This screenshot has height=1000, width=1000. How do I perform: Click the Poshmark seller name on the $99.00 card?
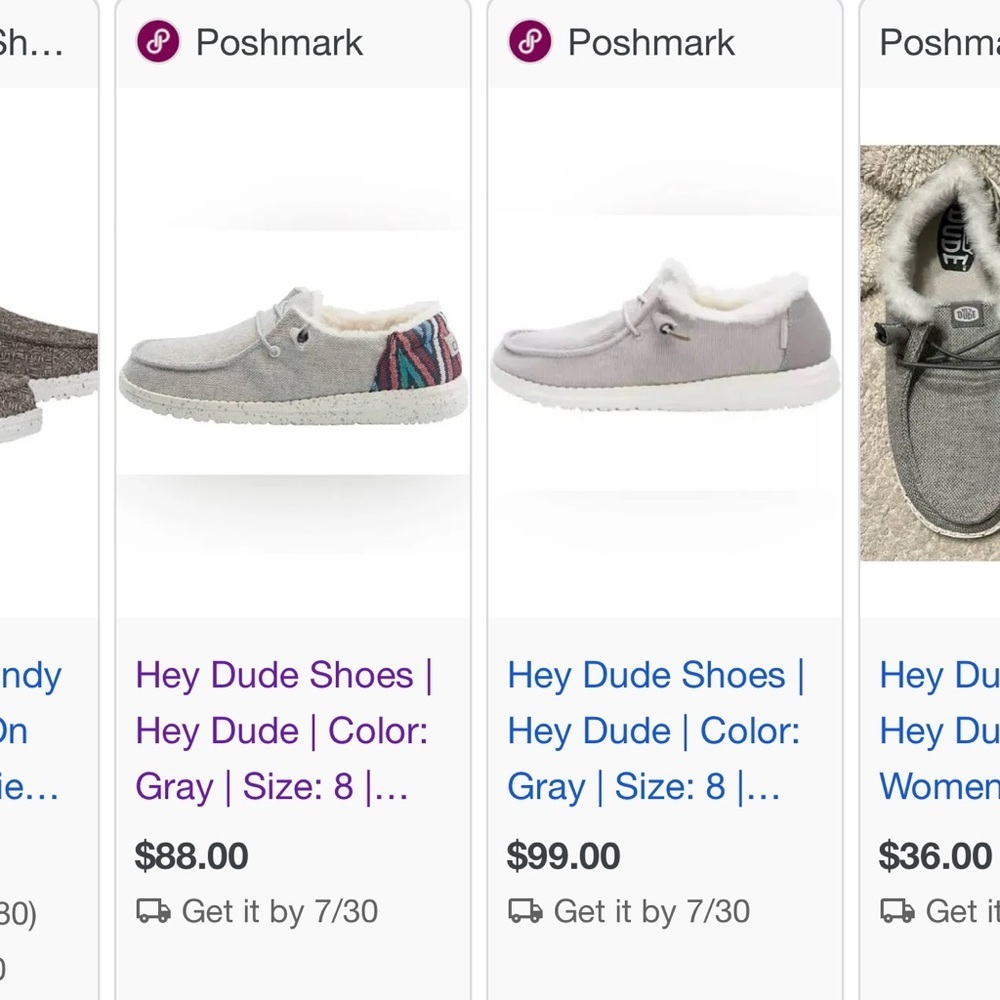(x=651, y=43)
